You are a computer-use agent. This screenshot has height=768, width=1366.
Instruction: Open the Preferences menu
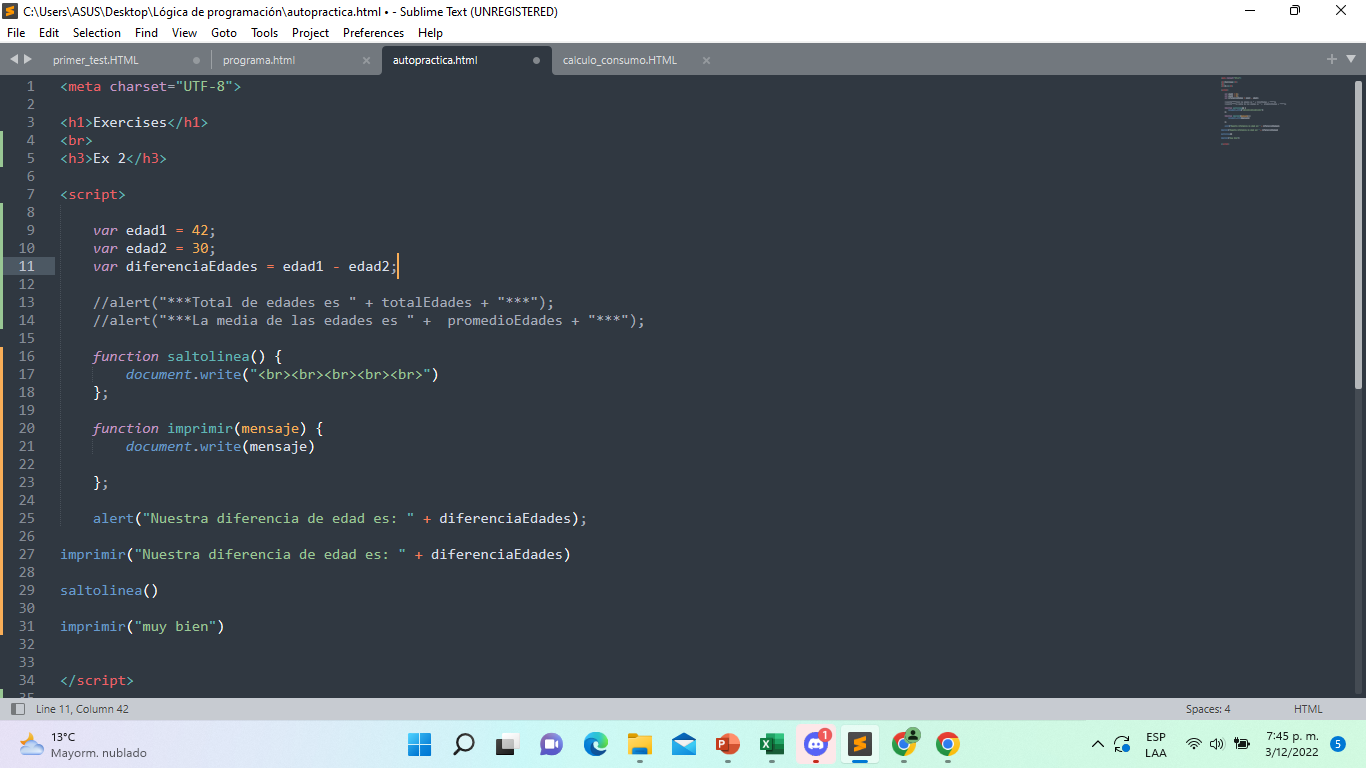coord(373,33)
